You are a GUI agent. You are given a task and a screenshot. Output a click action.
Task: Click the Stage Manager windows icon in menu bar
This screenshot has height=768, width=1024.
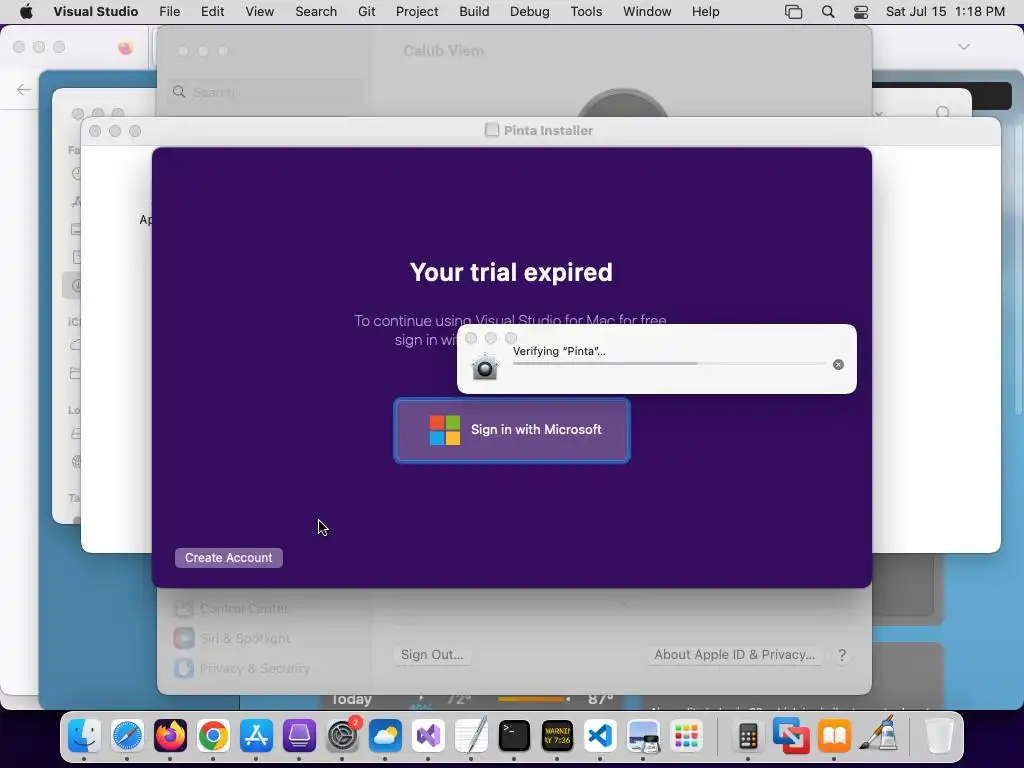click(793, 12)
